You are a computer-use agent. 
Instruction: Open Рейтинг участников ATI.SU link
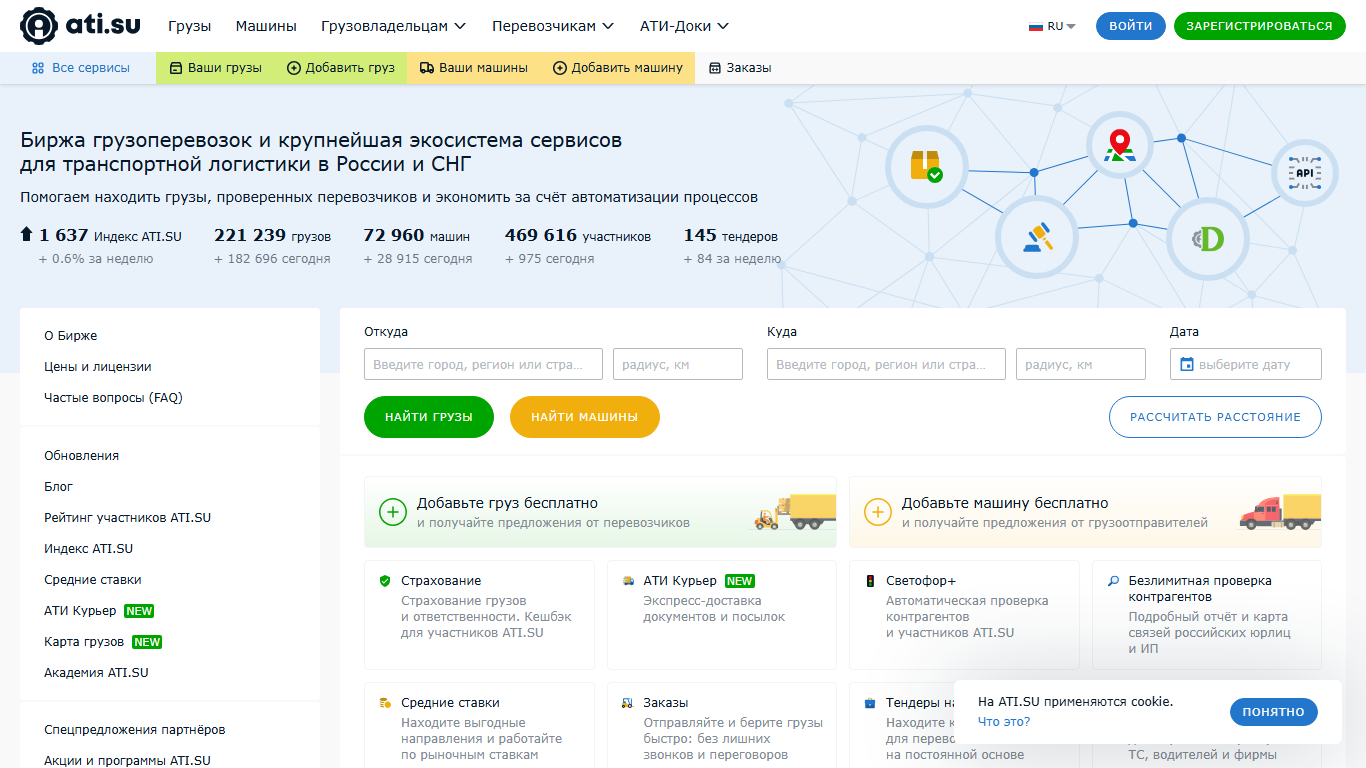[x=127, y=518]
